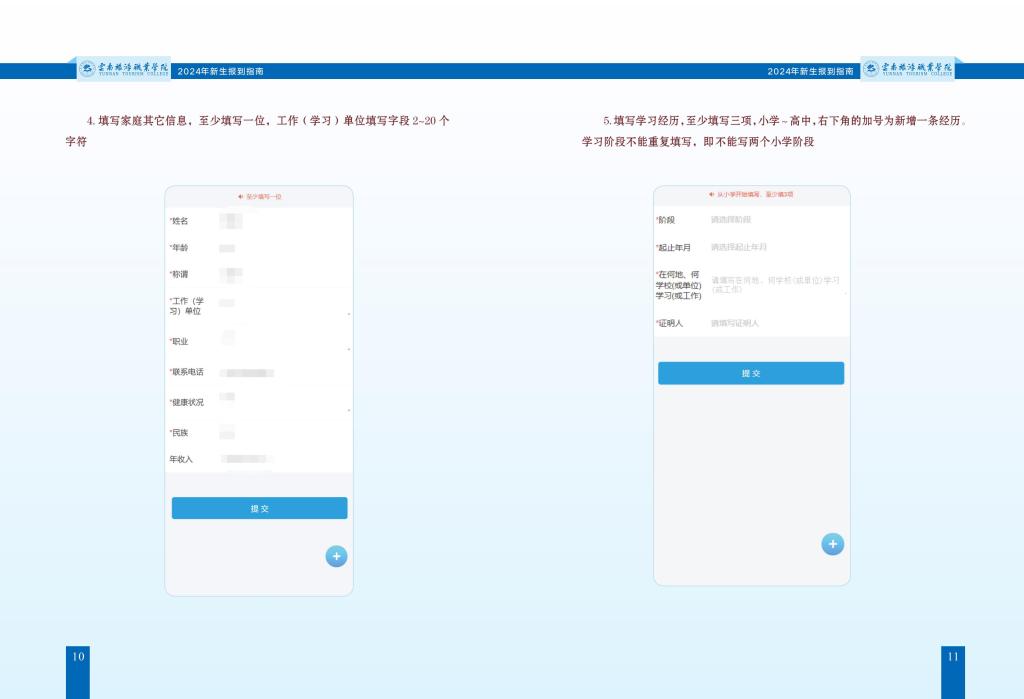
Task: Open the 阶段 stage selector
Action: [775, 219]
